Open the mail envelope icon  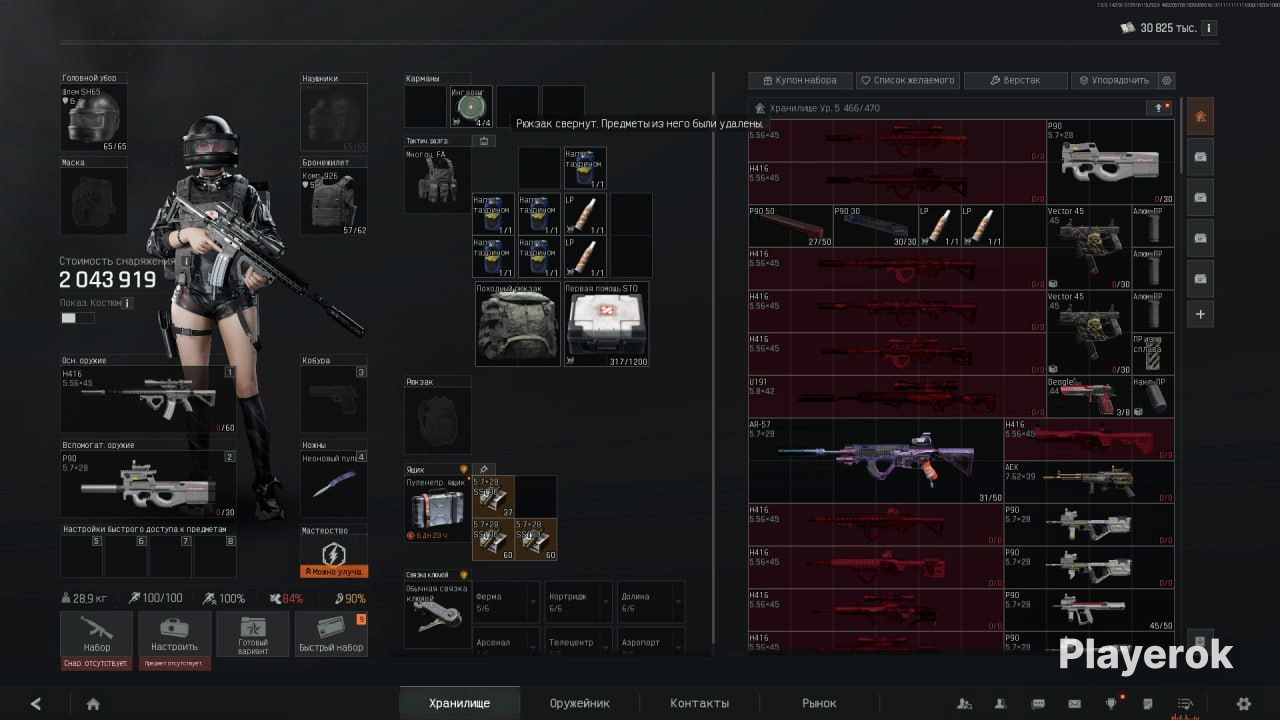click(x=1074, y=704)
